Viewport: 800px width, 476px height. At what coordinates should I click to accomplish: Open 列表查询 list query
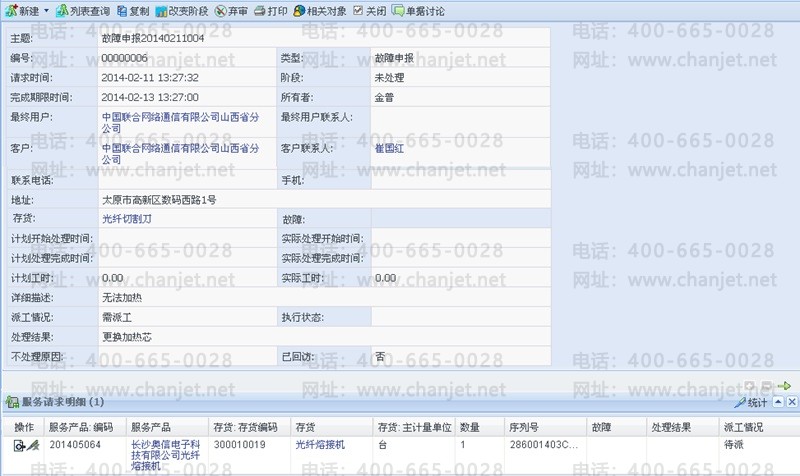tap(83, 11)
